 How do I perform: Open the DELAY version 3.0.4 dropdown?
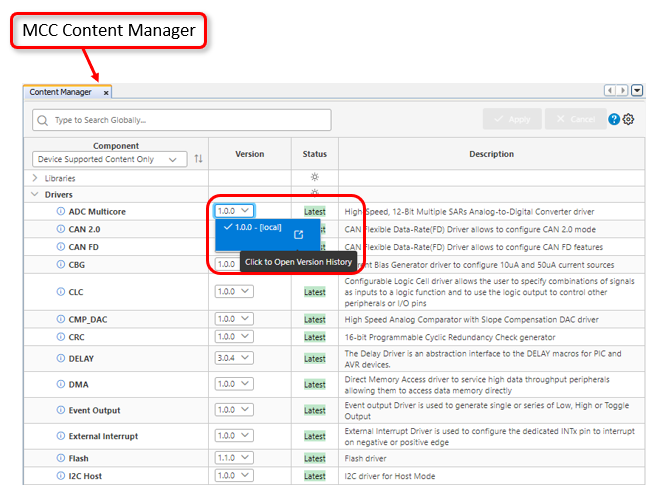[235, 358]
